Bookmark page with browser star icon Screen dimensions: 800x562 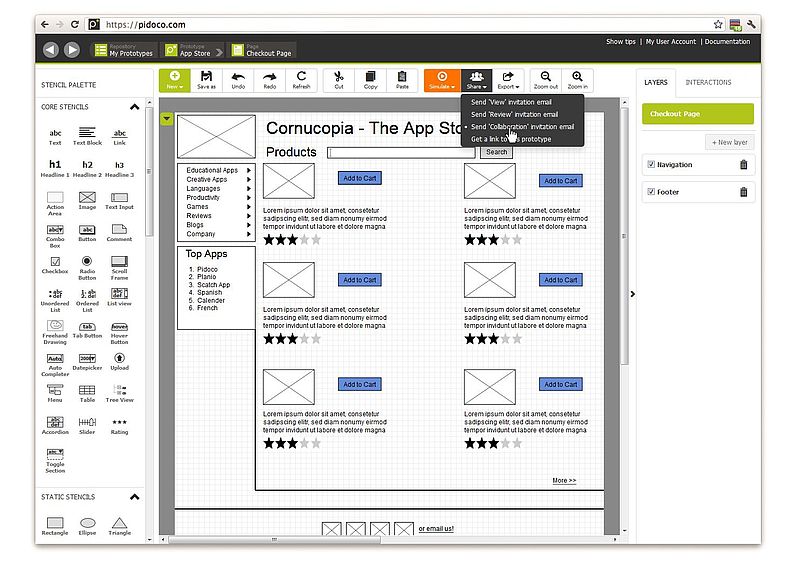tap(718, 24)
